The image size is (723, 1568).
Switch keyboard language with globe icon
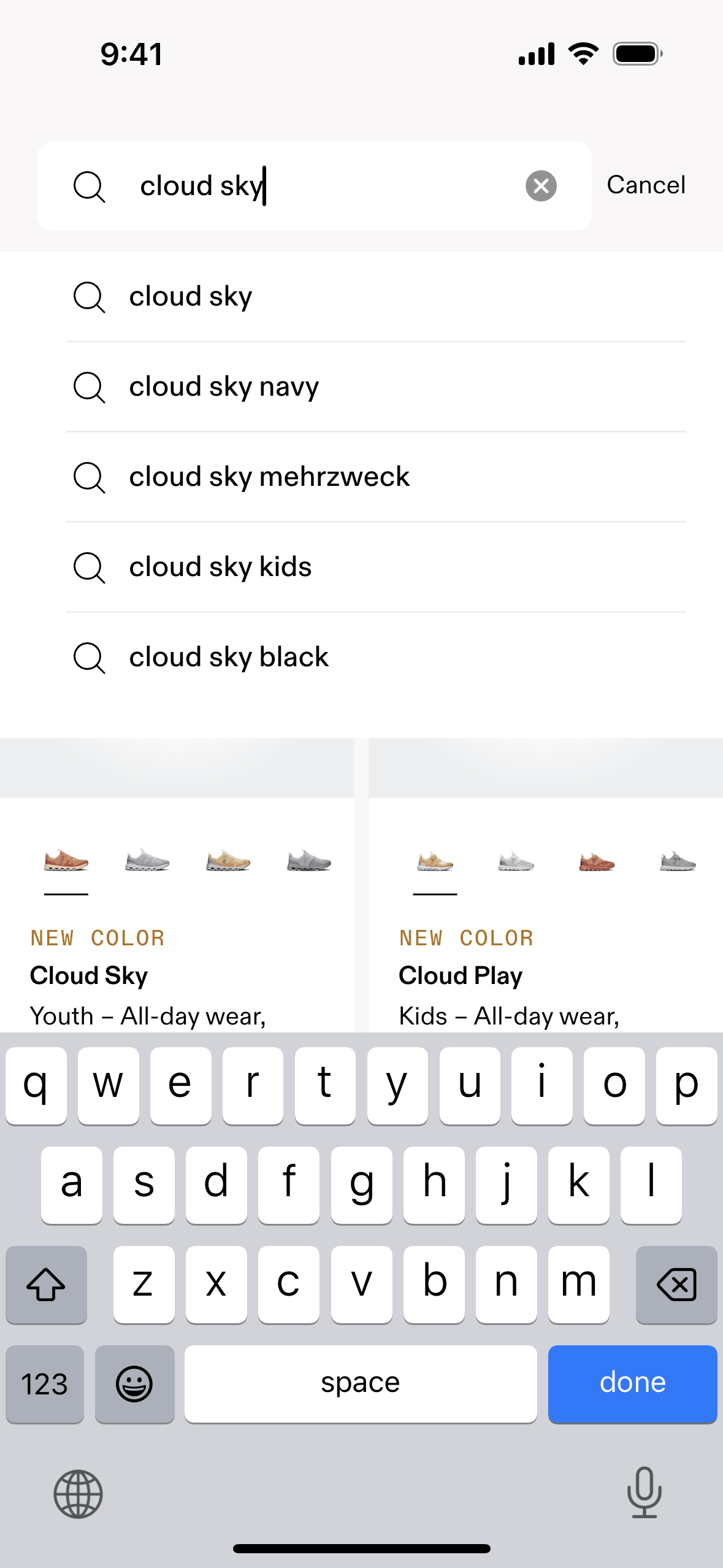point(78,1494)
